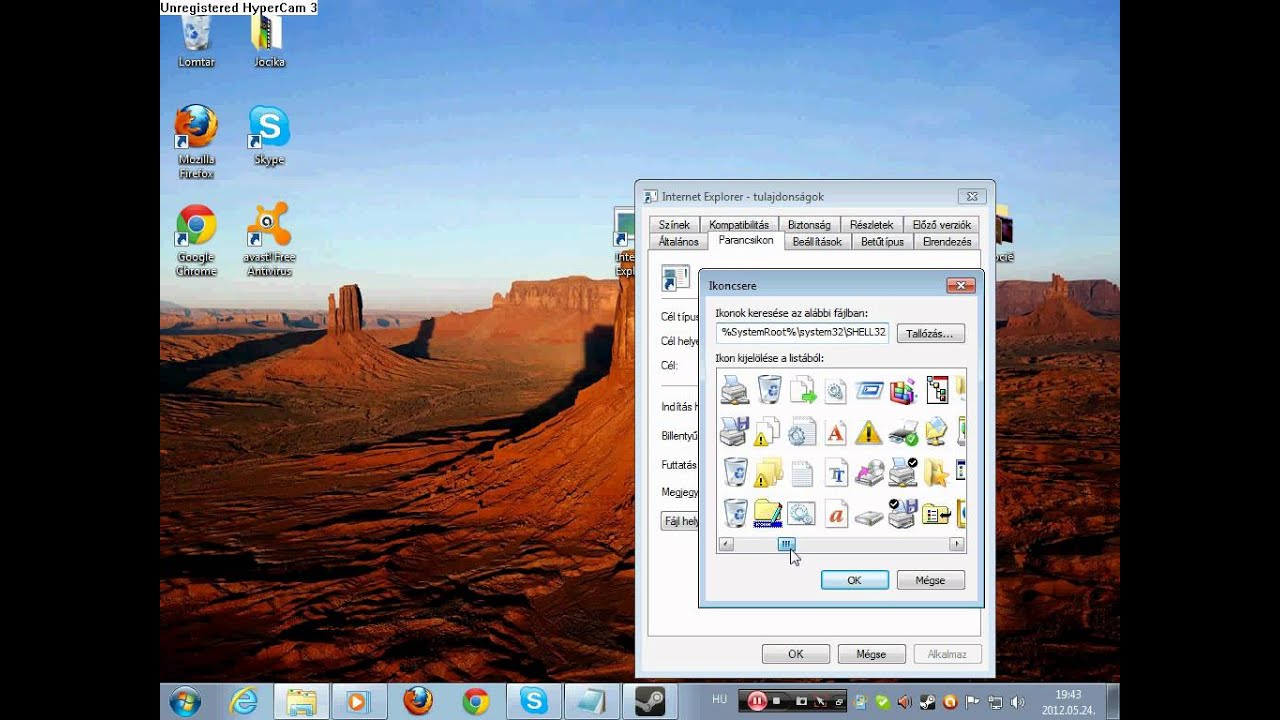Select the documents with yellow warning icon
This screenshot has height=720, width=1280.
[x=768, y=432]
